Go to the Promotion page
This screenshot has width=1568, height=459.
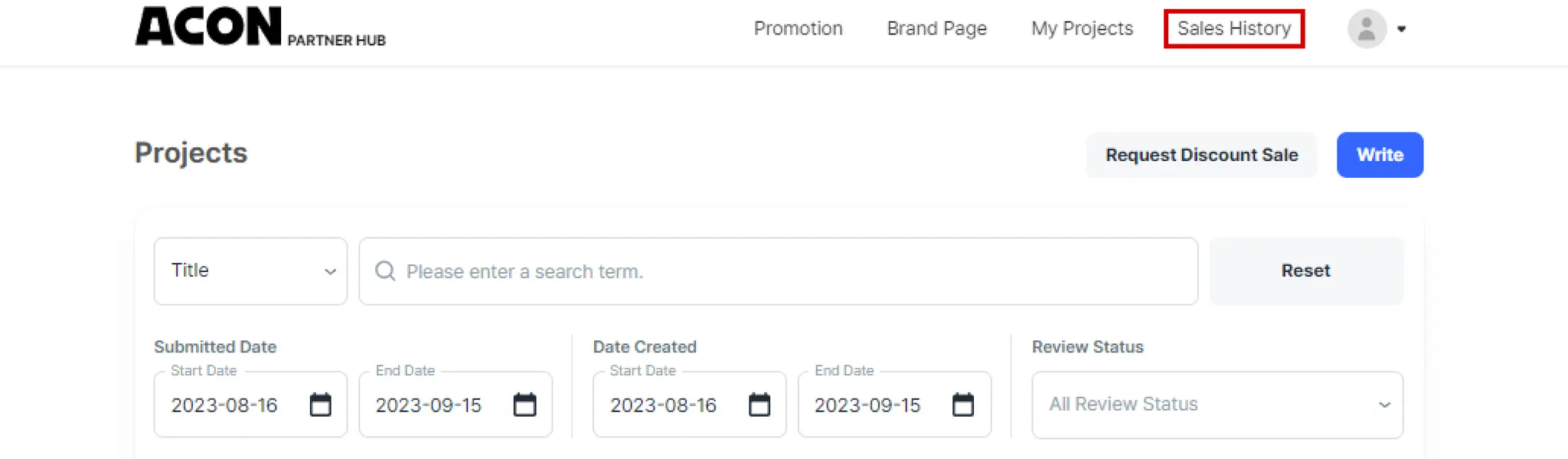[x=798, y=28]
